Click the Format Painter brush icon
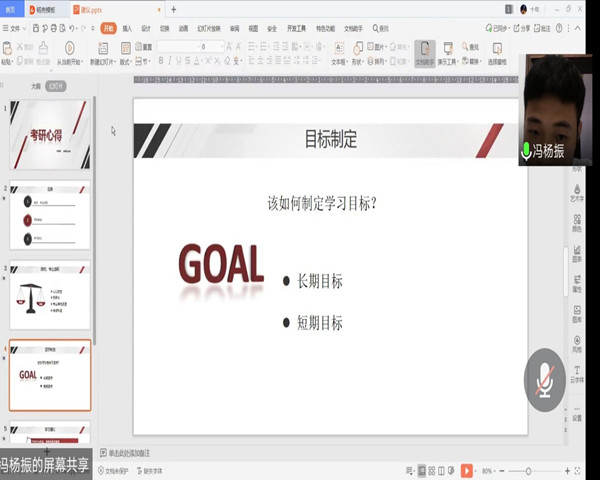Viewport: 600px width, 480px height. click(x=43, y=47)
